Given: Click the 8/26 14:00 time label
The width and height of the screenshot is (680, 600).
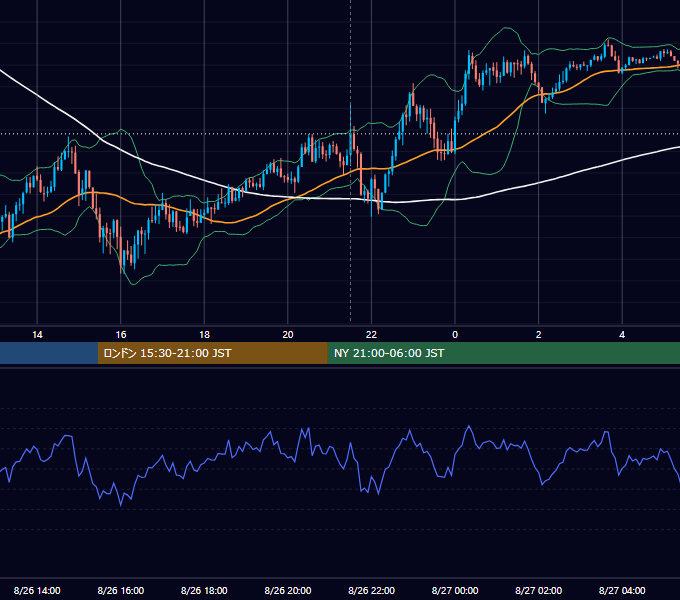Looking at the screenshot, I should pyautogui.click(x=37, y=590).
